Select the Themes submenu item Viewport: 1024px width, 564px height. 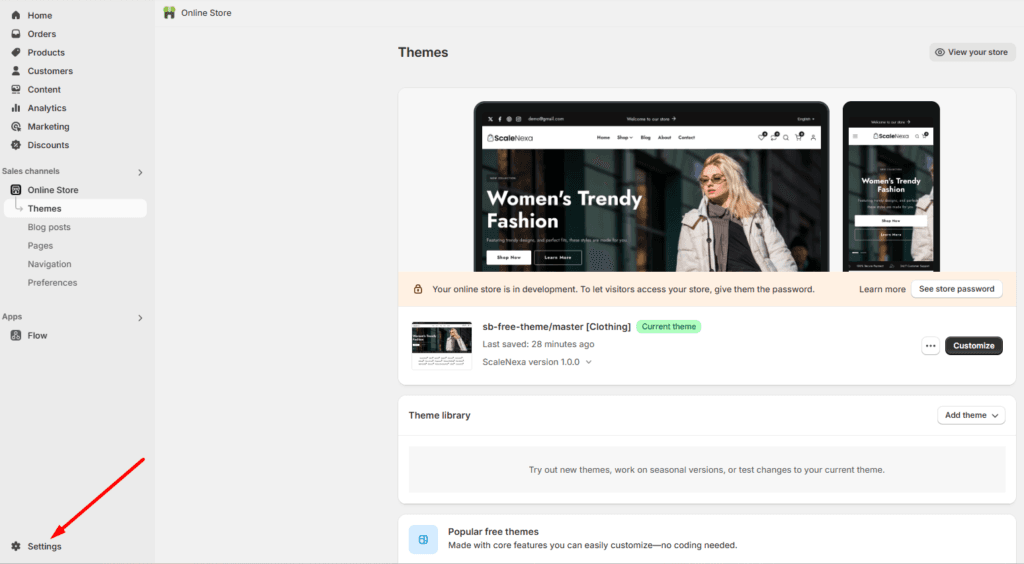pyautogui.click(x=75, y=208)
